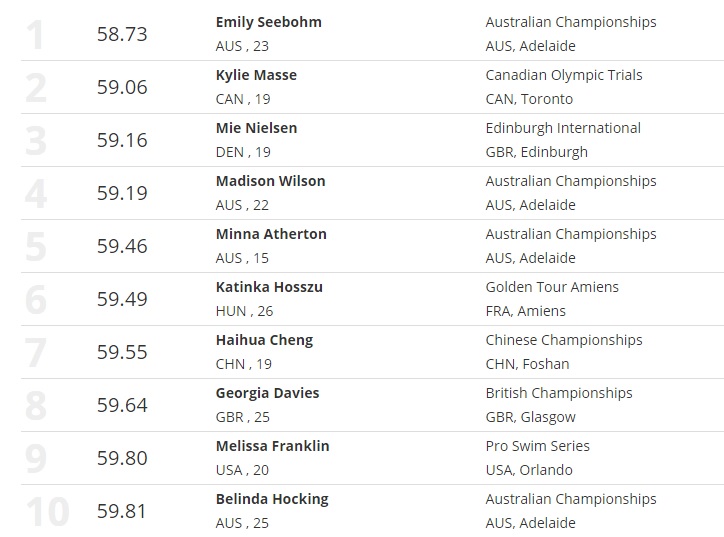Screen dimensions: 724x537
Task: Select Chinese Championships competition
Action: pyautogui.click(x=564, y=340)
